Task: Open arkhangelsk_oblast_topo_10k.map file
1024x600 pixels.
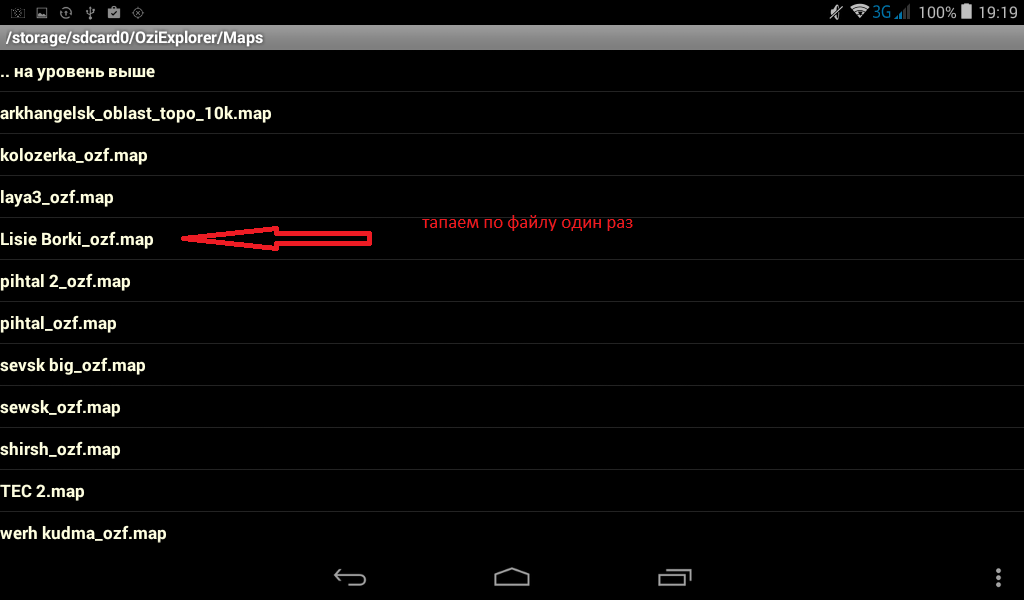Action: point(512,113)
